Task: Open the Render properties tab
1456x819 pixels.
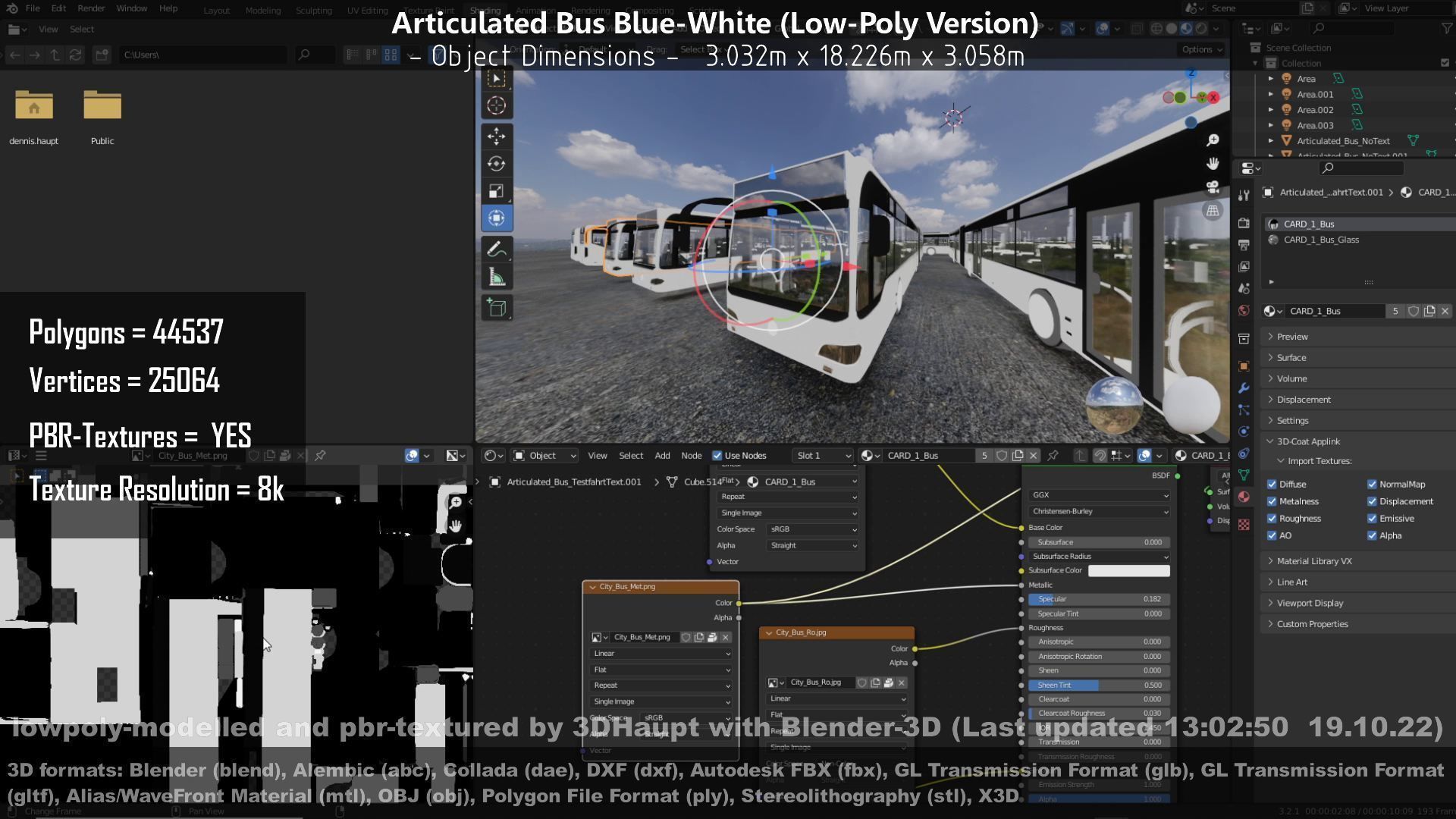Action: [x=1244, y=223]
